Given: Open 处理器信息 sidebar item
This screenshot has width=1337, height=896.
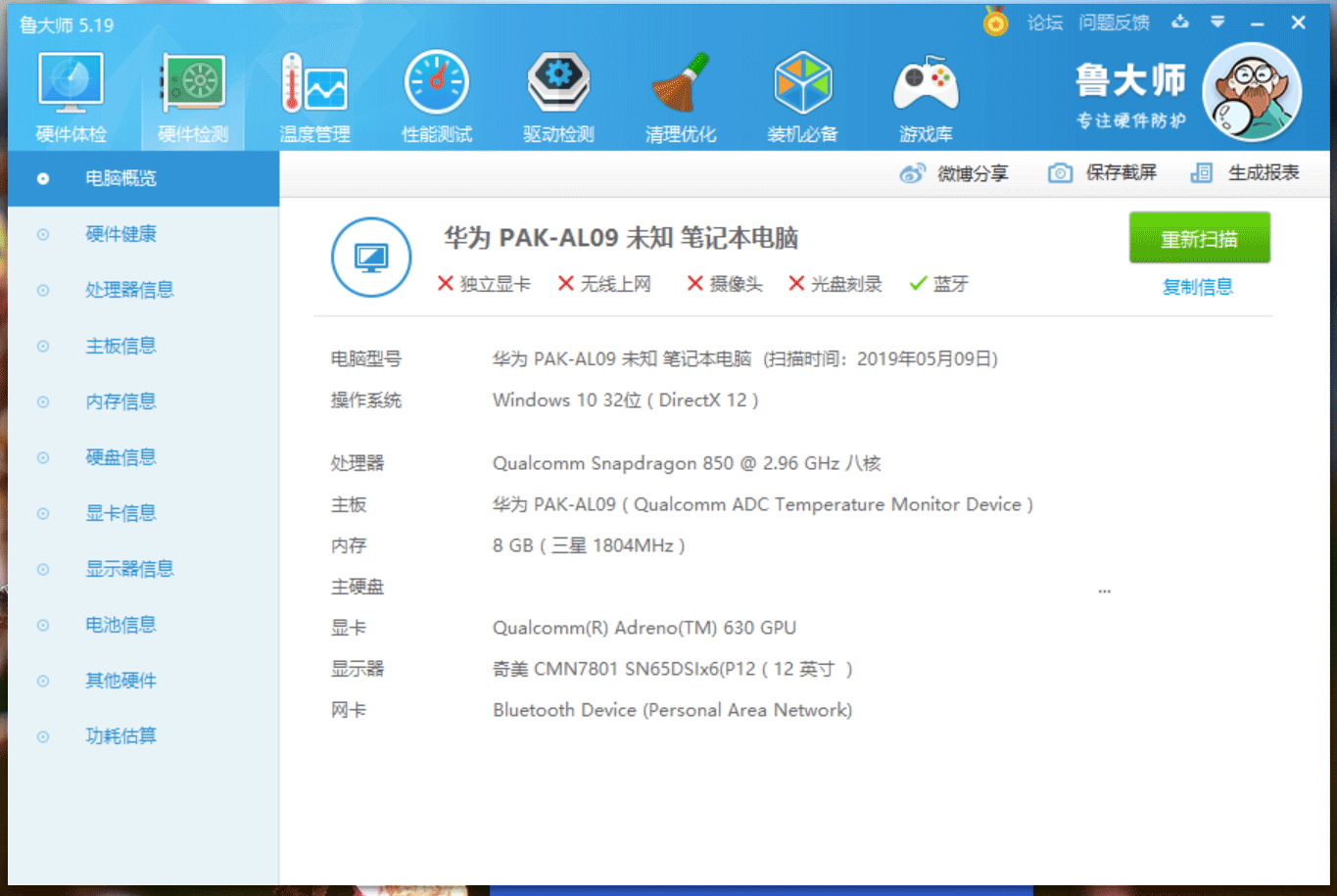Looking at the screenshot, I should pyautogui.click(x=143, y=290).
